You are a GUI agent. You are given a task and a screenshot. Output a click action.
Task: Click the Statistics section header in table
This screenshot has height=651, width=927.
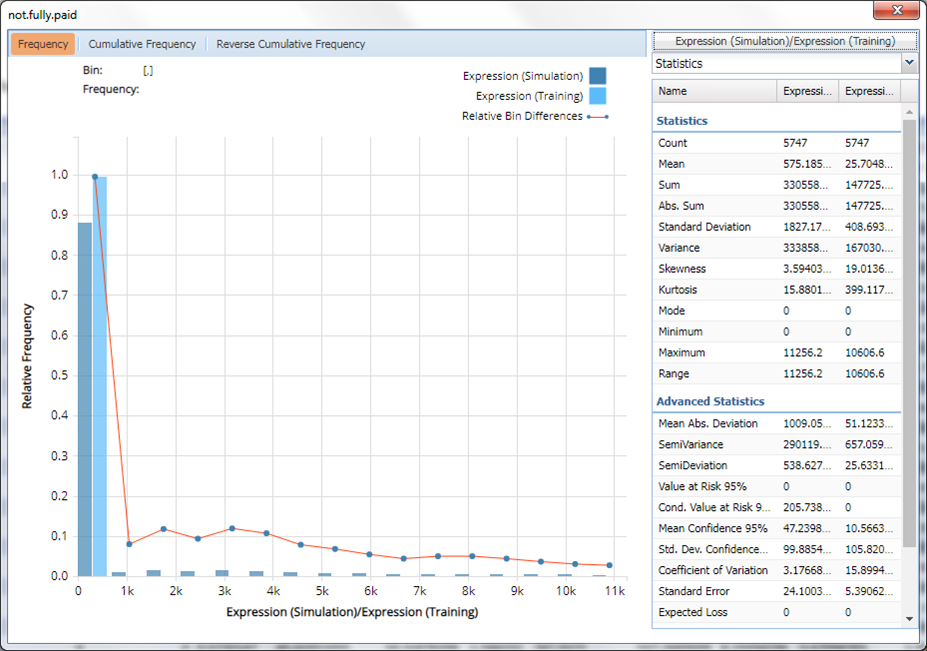(682, 121)
